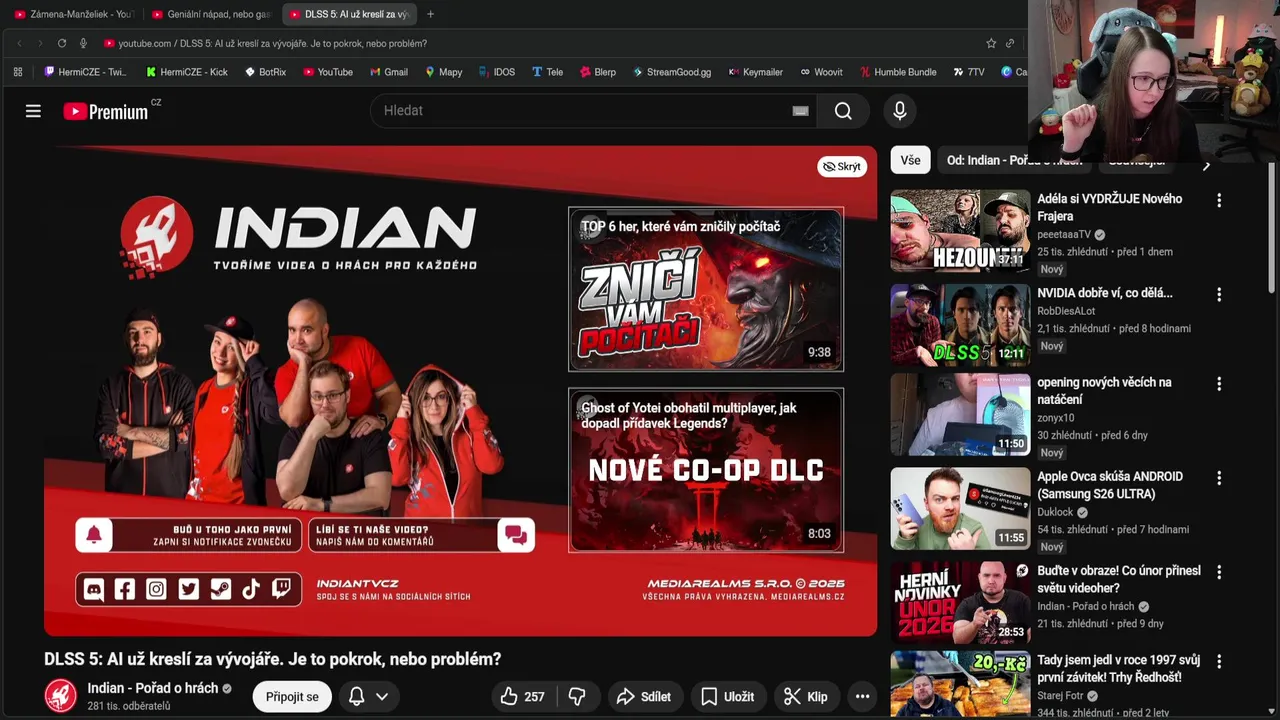This screenshot has height=720, width=1280.
Task: Open Keymailer bookmark
Action: pos(755,72)
